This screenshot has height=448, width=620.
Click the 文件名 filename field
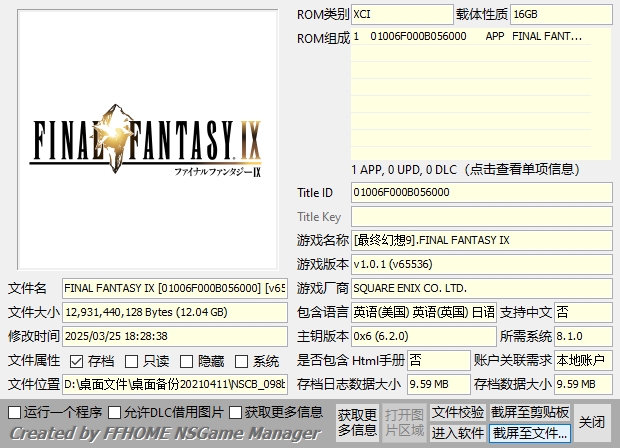175,288
